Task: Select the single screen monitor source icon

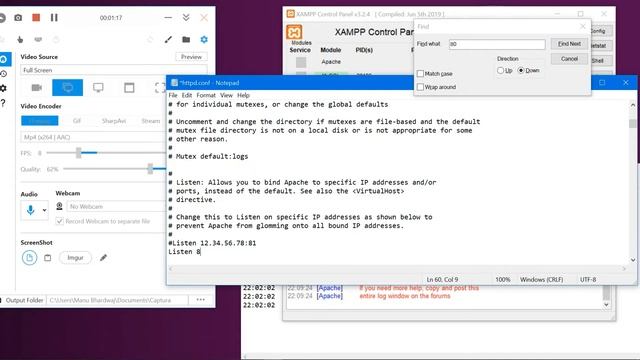Action: (98, 87)
